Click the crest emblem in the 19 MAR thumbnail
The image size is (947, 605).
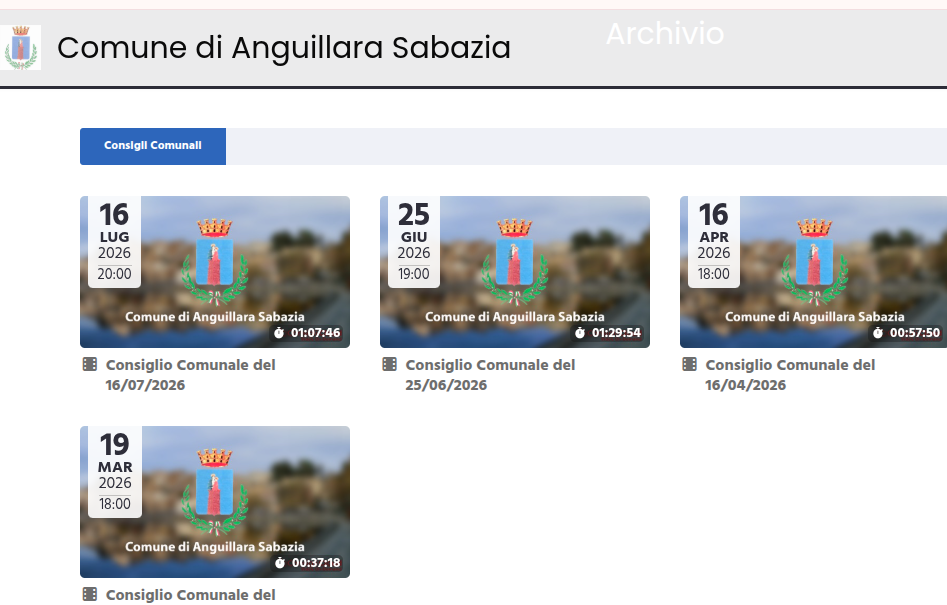pos(214,491)
